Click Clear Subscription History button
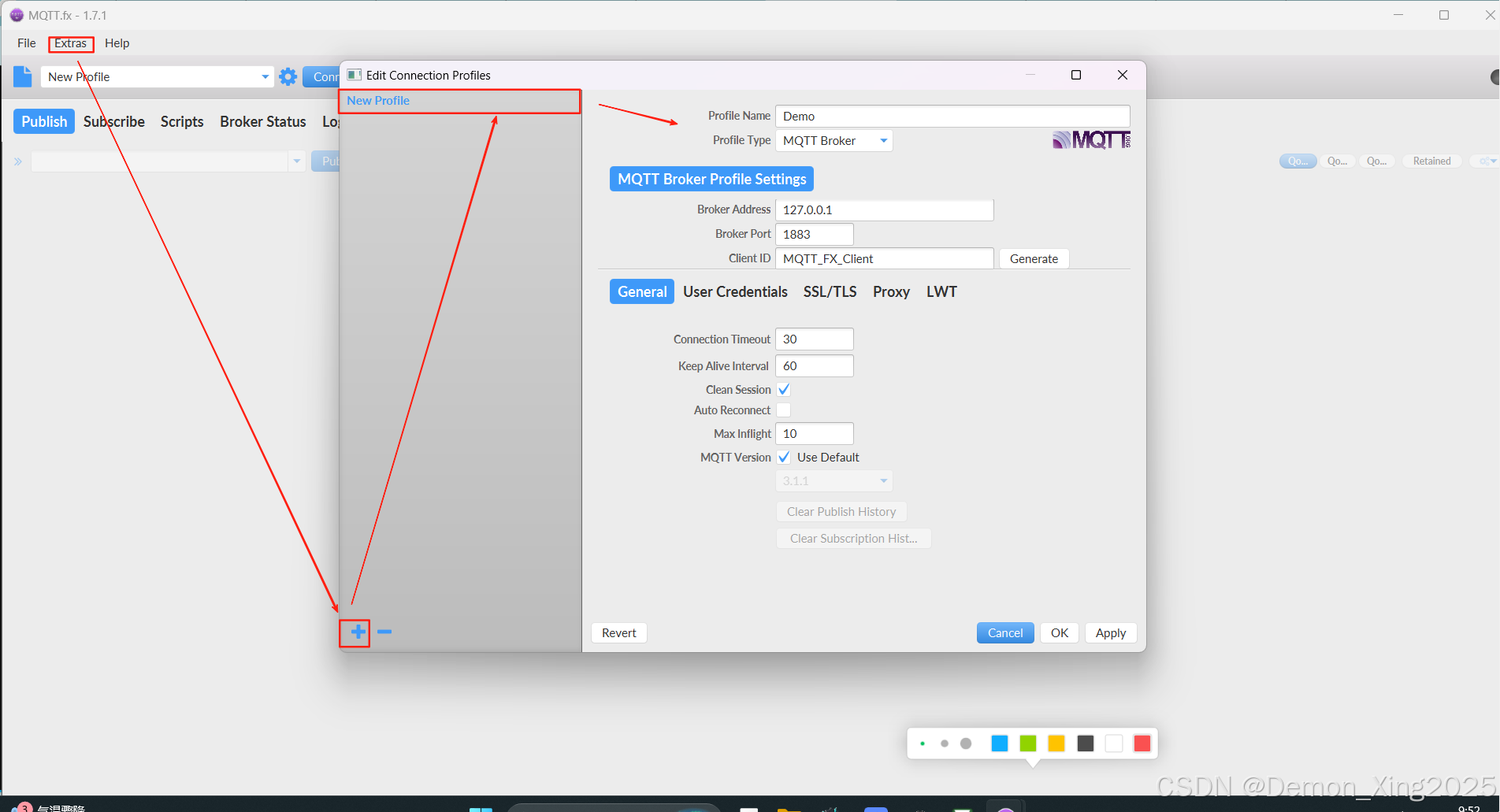The image size is (1500, 812). click(854, 539)
